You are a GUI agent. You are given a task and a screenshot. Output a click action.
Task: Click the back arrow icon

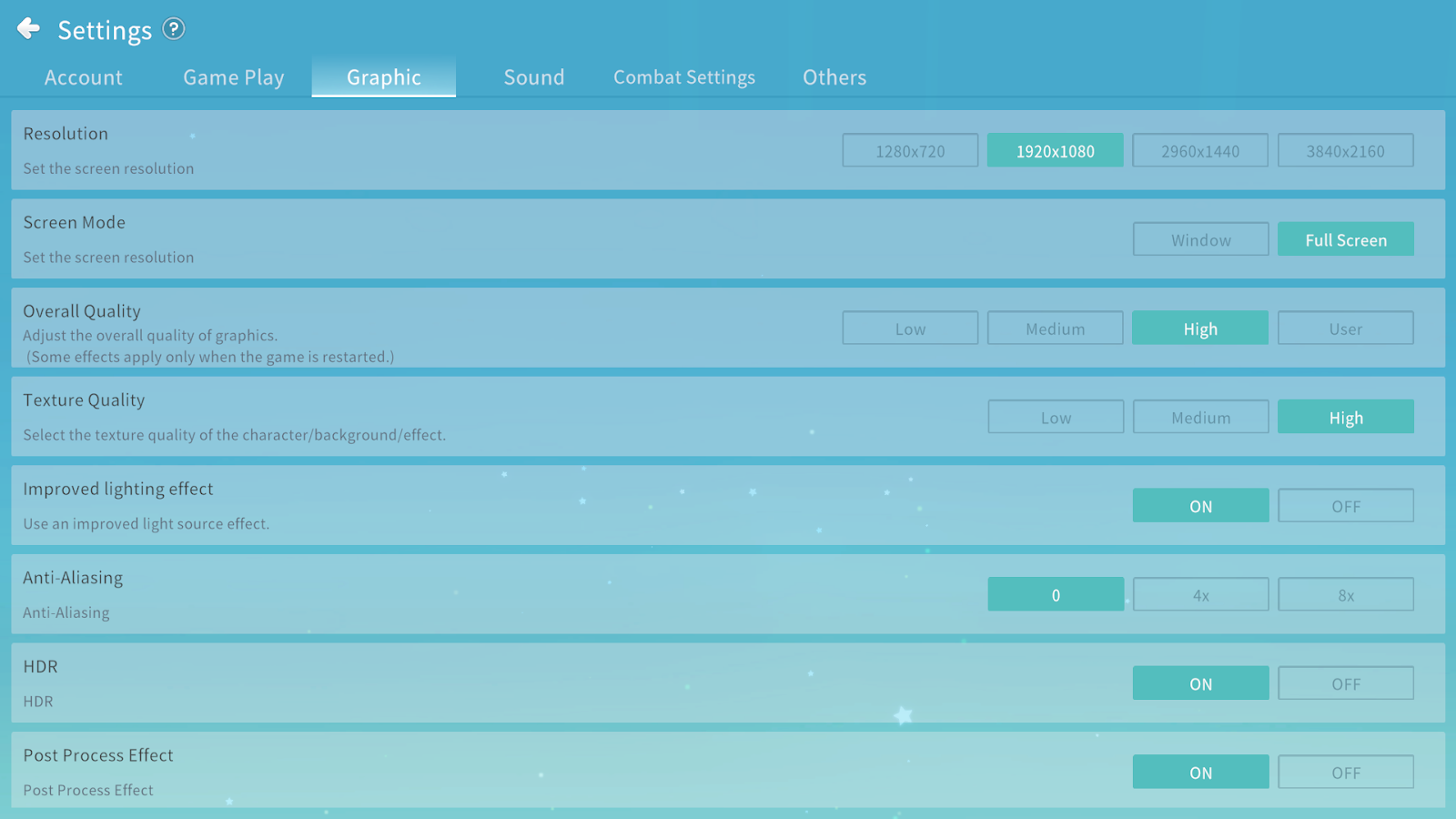(x=28, y=29)
